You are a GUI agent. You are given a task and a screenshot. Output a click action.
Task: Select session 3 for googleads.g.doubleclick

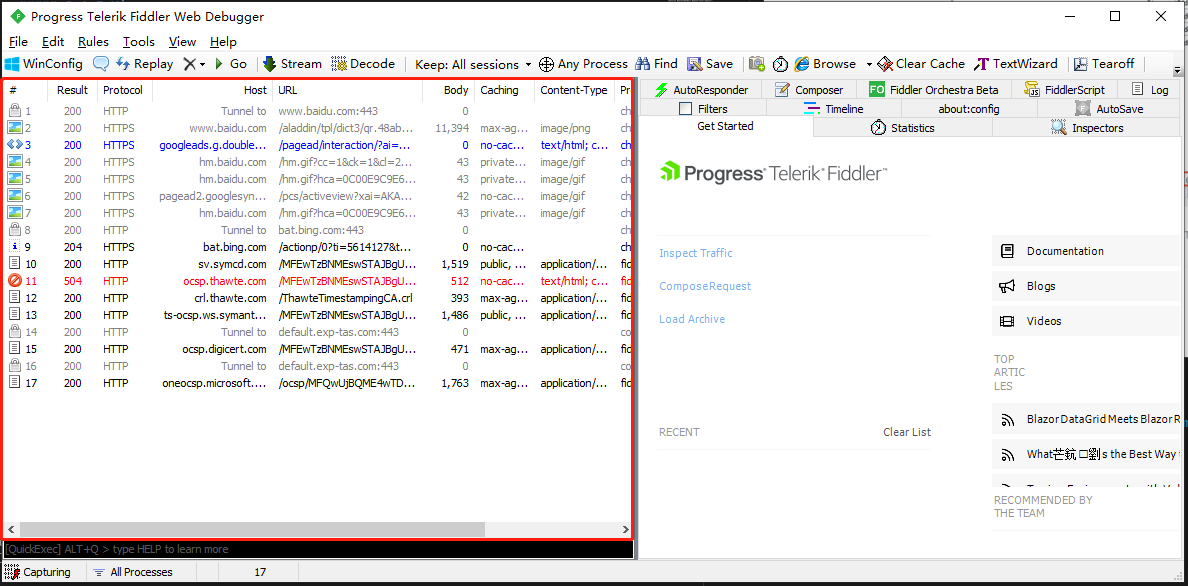[318, 145]
